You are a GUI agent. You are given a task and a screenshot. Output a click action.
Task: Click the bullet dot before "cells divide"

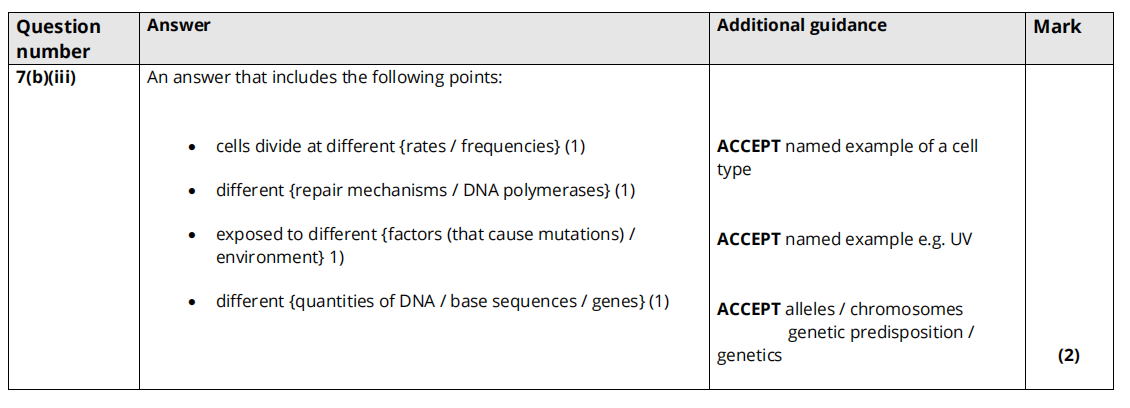click(191, 148)
